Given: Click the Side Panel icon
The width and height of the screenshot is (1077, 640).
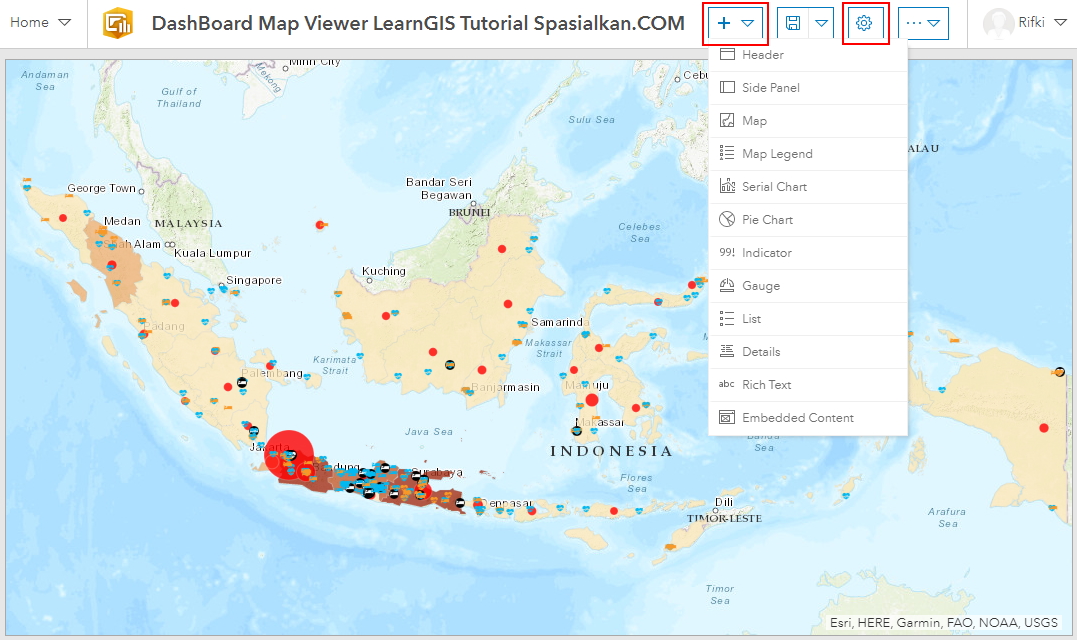Looking at the screenshot, I should (727, 87).
